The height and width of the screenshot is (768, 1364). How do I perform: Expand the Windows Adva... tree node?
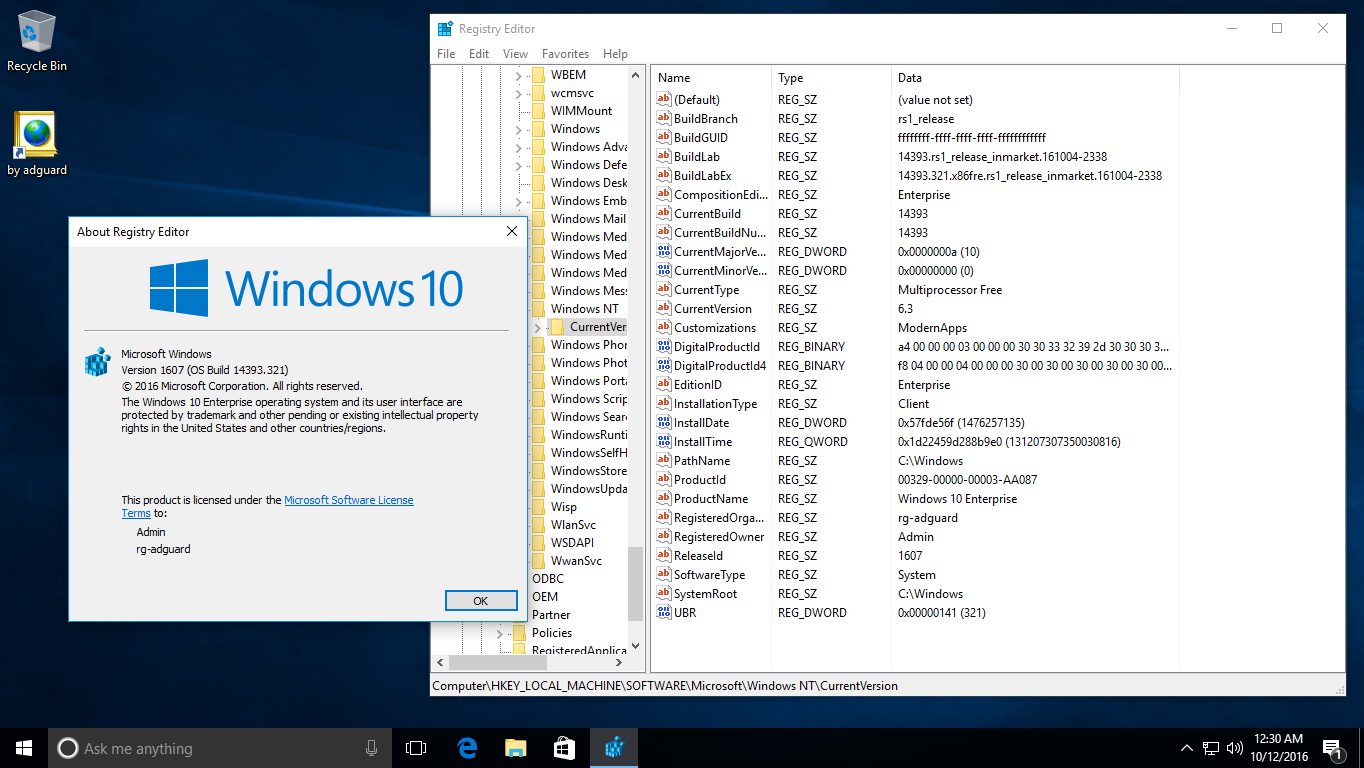[518, 147]
